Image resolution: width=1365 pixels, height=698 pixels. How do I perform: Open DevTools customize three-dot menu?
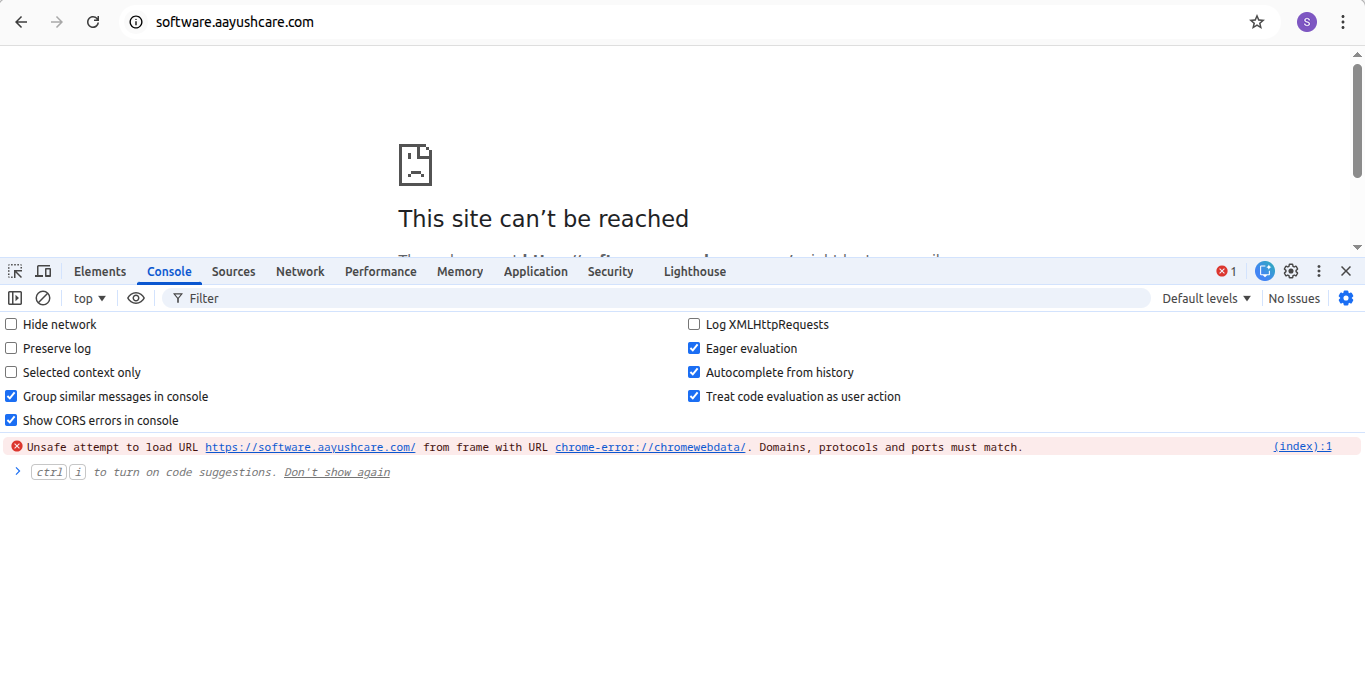pyautogui.click(x=1319, y=271)
